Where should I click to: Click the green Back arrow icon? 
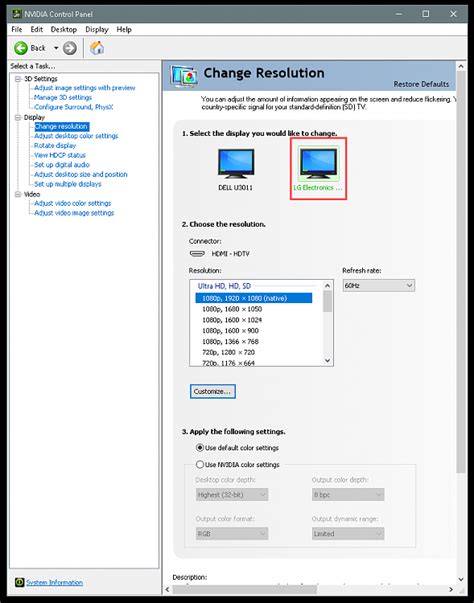pos(21,48)
